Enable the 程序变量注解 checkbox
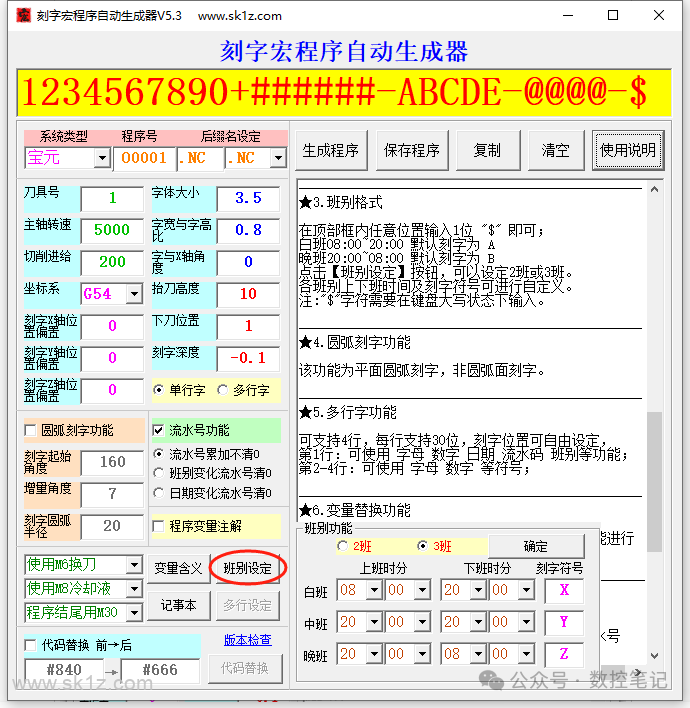 click(158, 526)
